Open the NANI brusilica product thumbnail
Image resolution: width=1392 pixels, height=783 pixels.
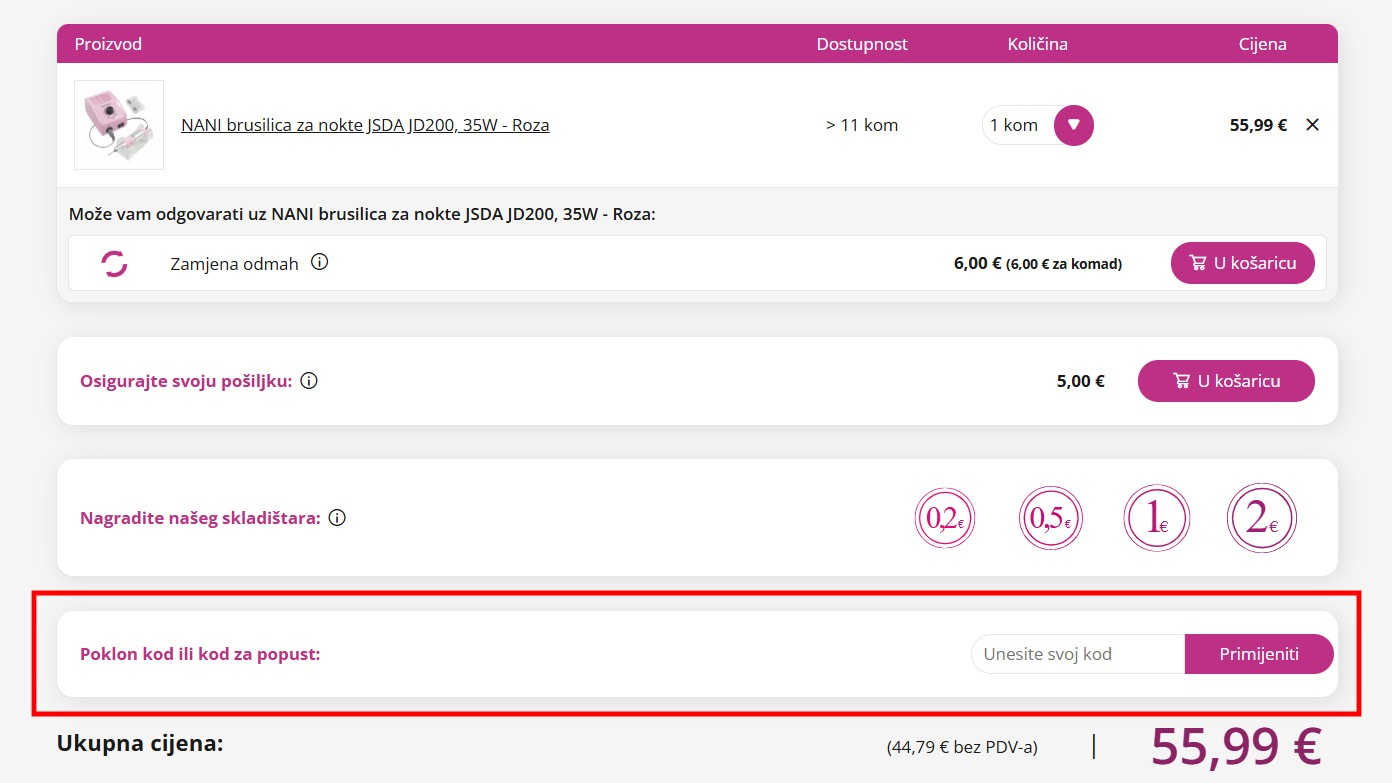tap(119, 125)
